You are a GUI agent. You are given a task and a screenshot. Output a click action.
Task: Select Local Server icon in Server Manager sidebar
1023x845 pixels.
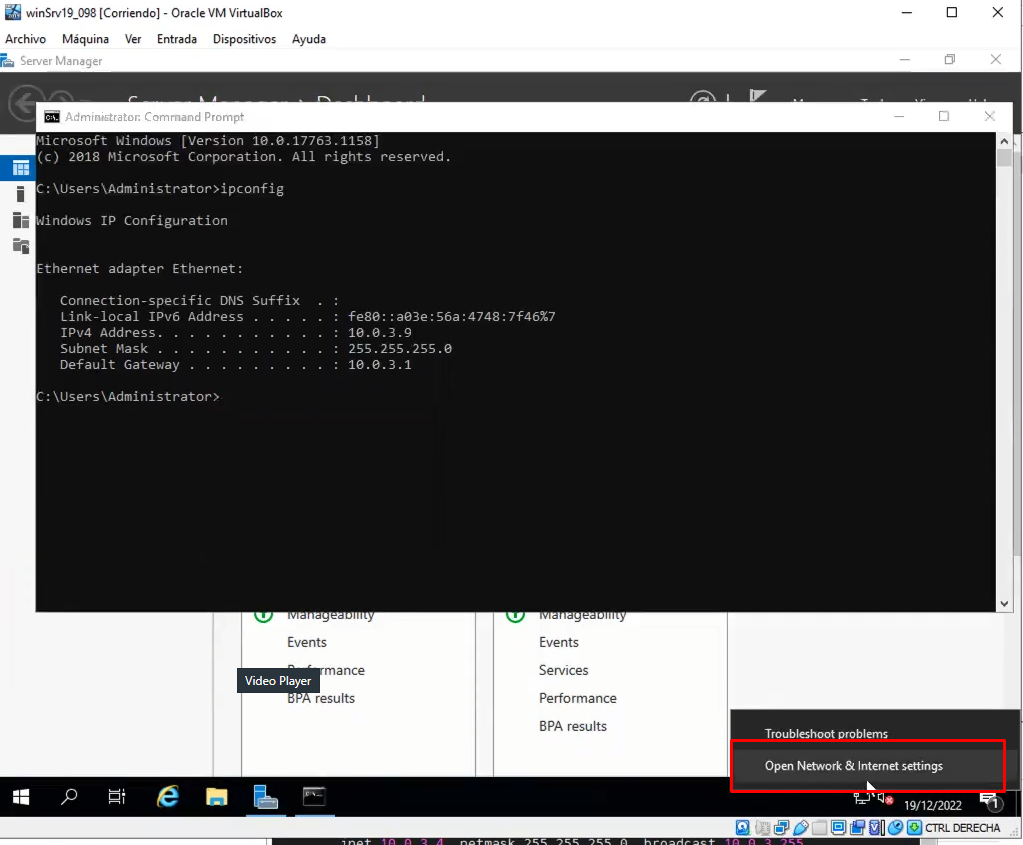21,194
